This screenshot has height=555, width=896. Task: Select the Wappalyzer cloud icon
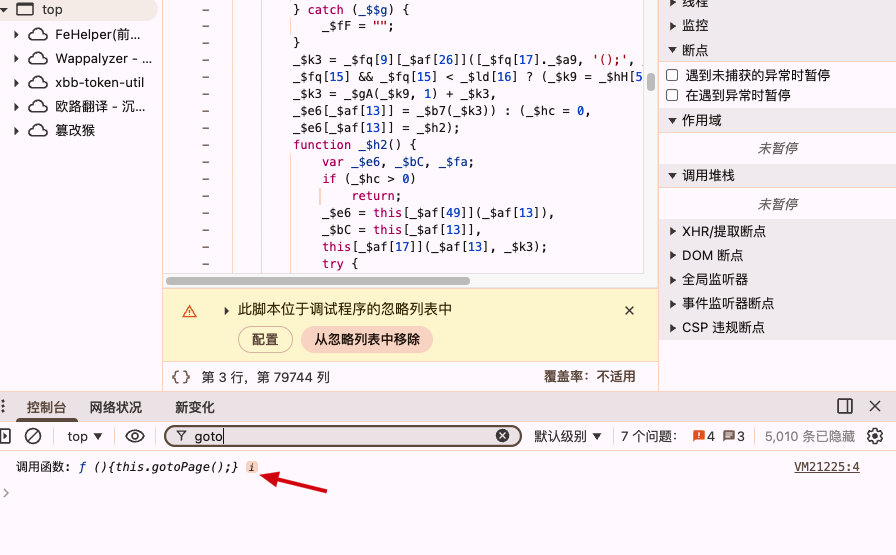pos(38,59)
